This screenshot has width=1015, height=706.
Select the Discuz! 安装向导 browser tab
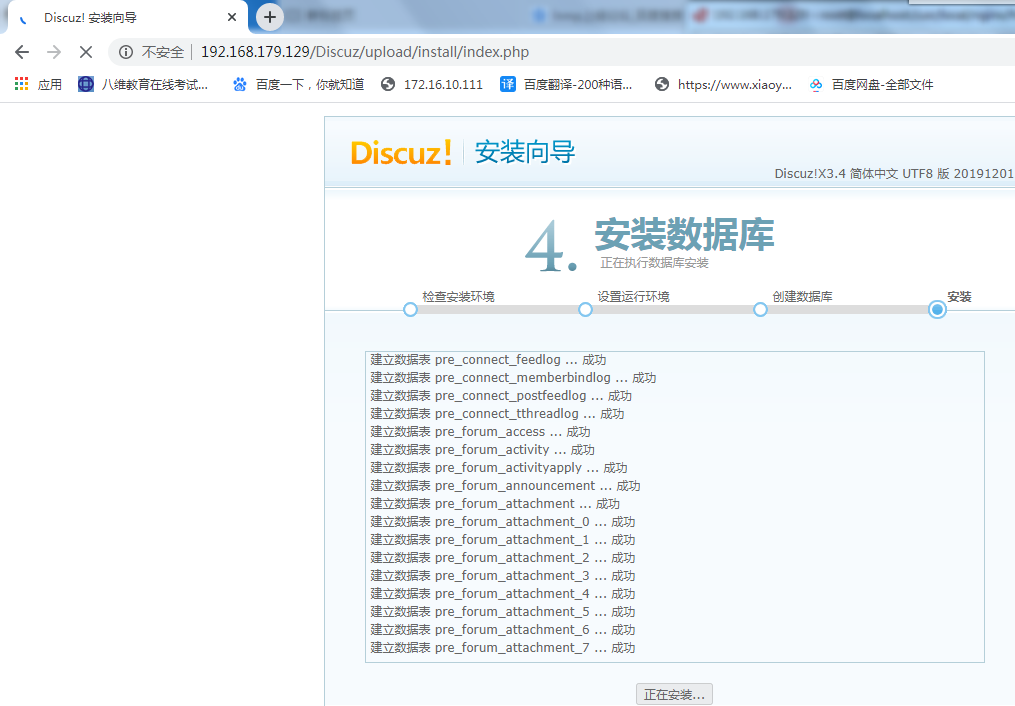point(128,17)
